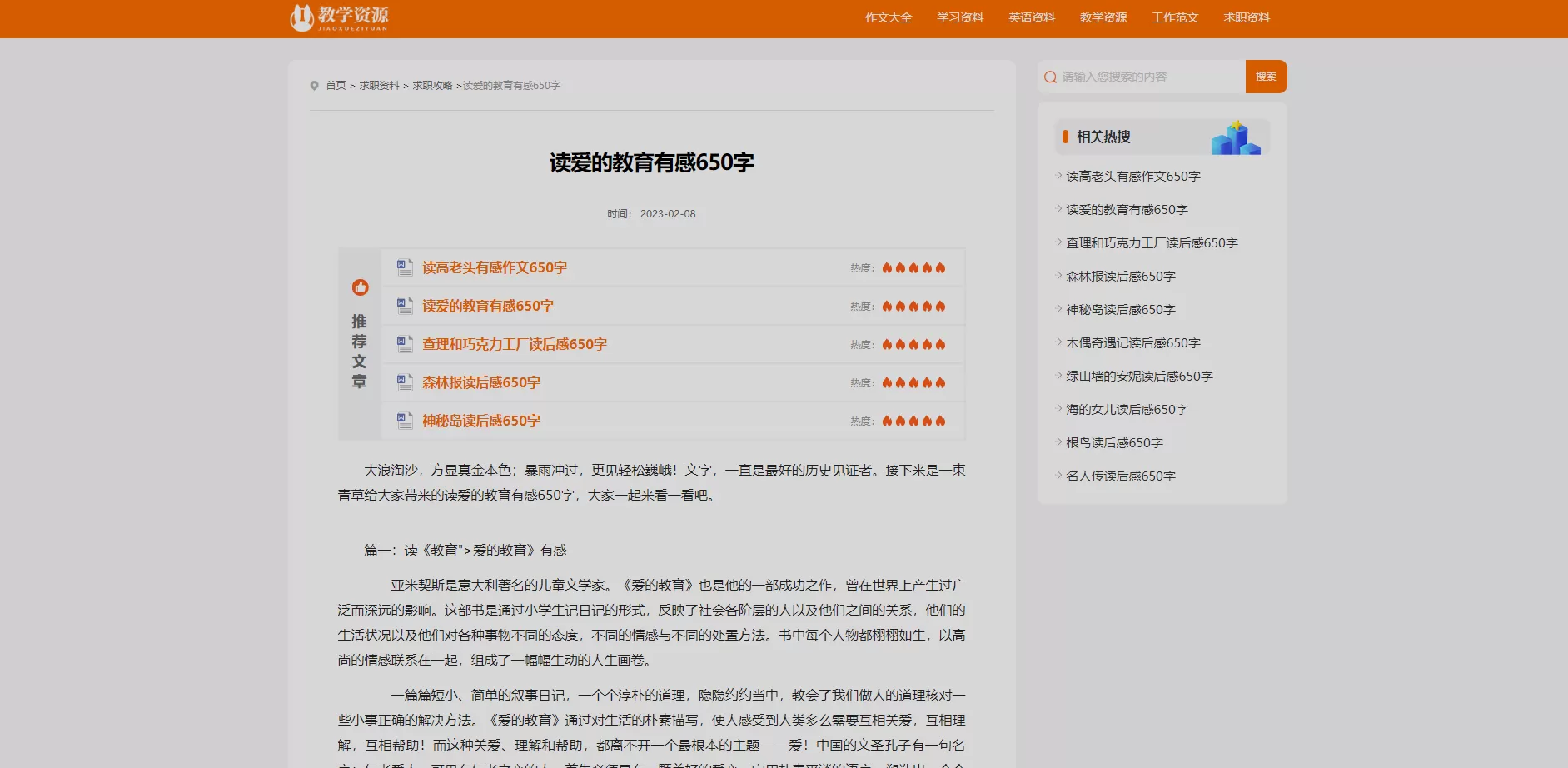Image resolution: width=1568 pixels, height=768 pixels.
Task: Expand the arrow beside 名人传读后感650字
Action: pos(1057,476)
